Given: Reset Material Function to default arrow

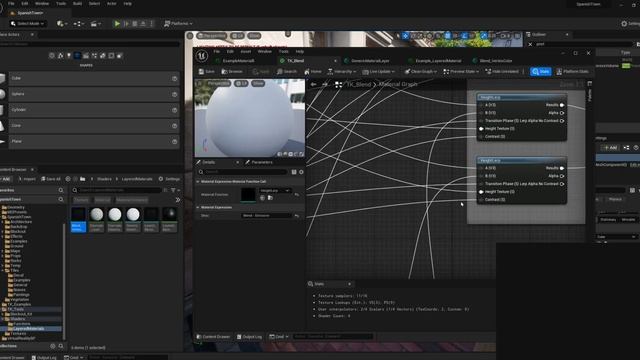Looking at the screenshot, I should [x=297, y=195].
